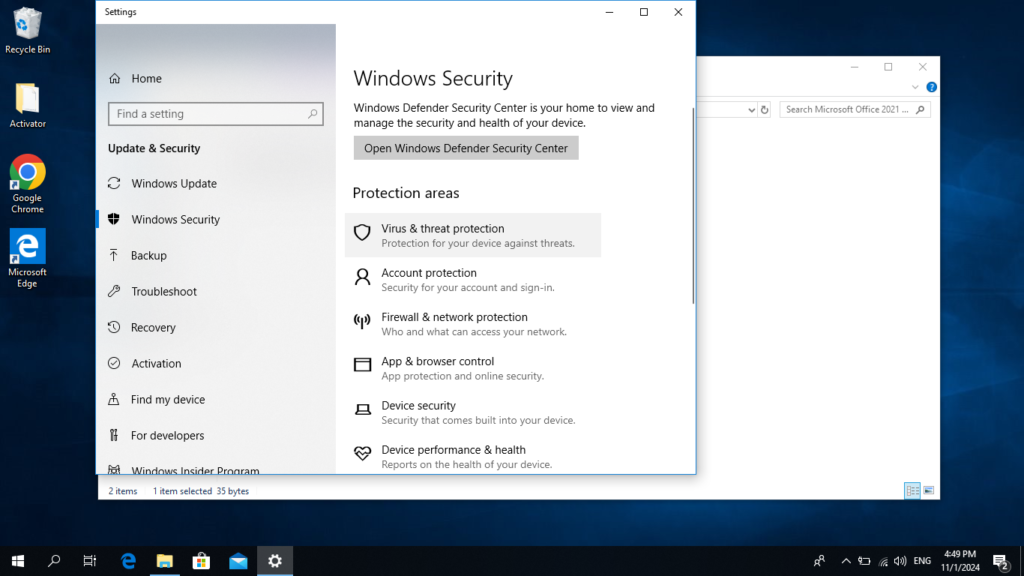Click Settings gear in taskbar

(275, 561)
